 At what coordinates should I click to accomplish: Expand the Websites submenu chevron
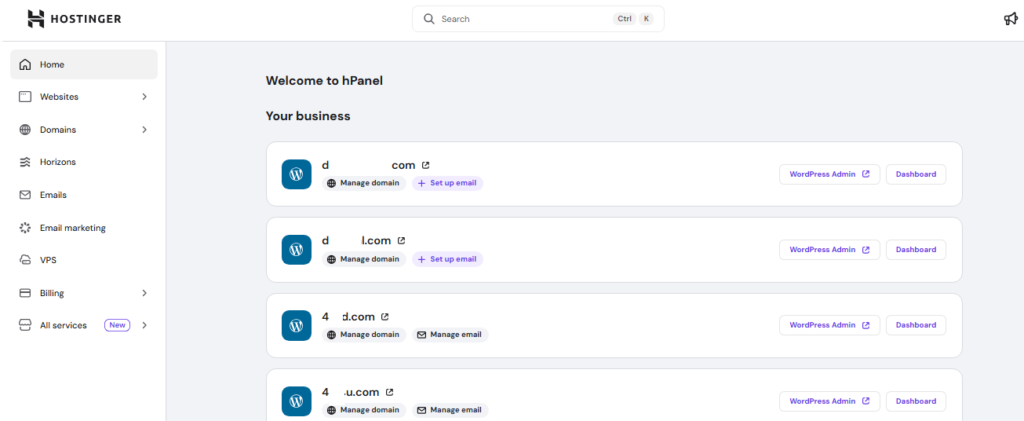click(x=144, y=97)
